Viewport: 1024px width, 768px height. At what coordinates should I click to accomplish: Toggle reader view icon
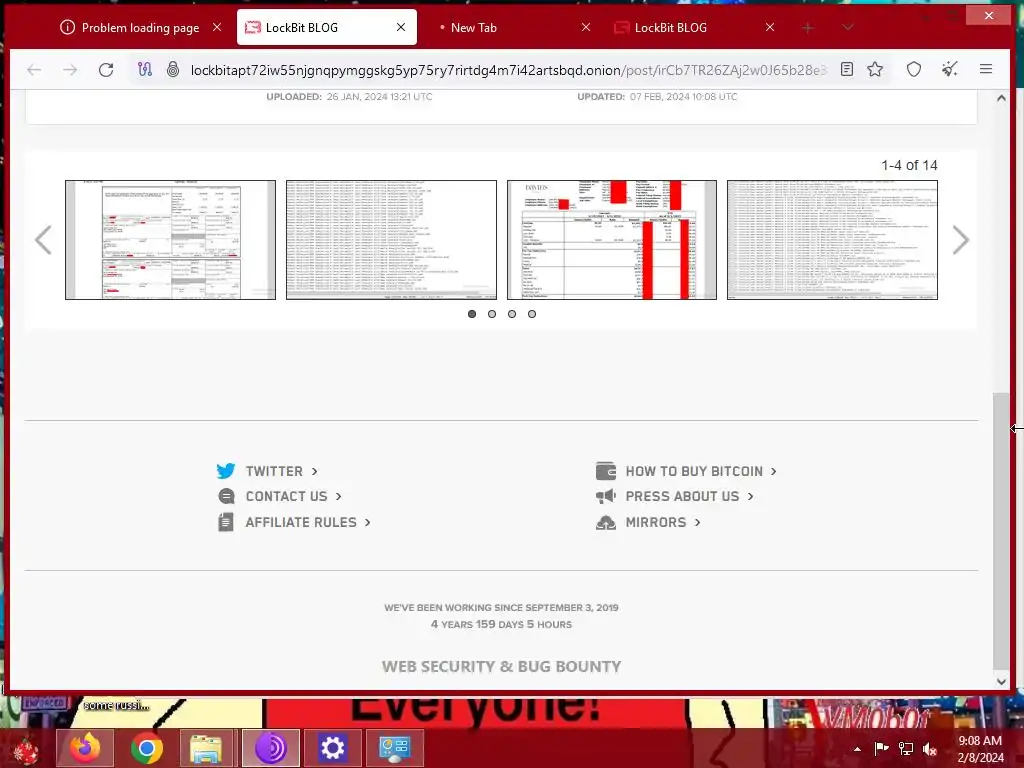point(847,69)
